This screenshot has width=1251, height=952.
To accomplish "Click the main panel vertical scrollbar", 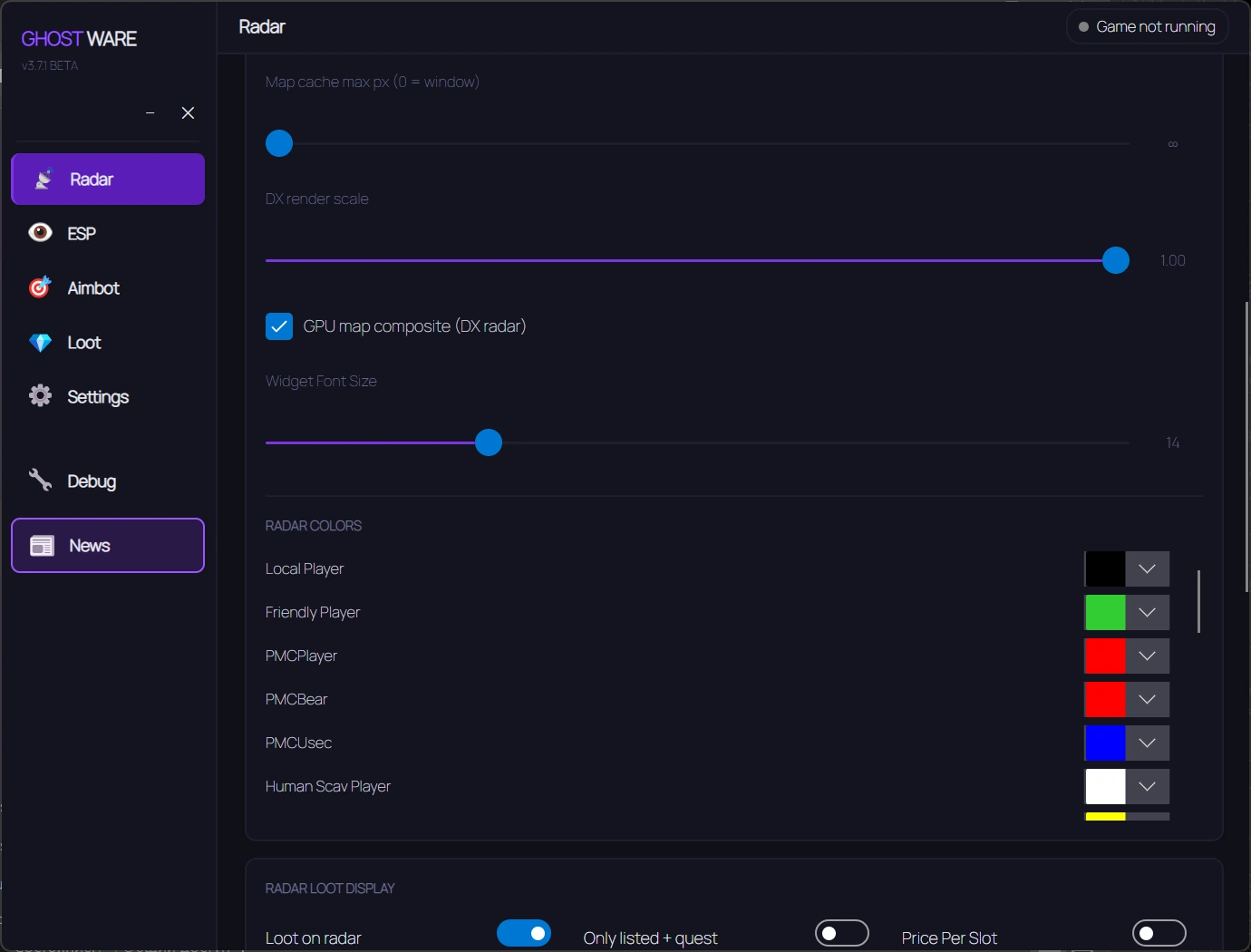I will click(1247, 446).
